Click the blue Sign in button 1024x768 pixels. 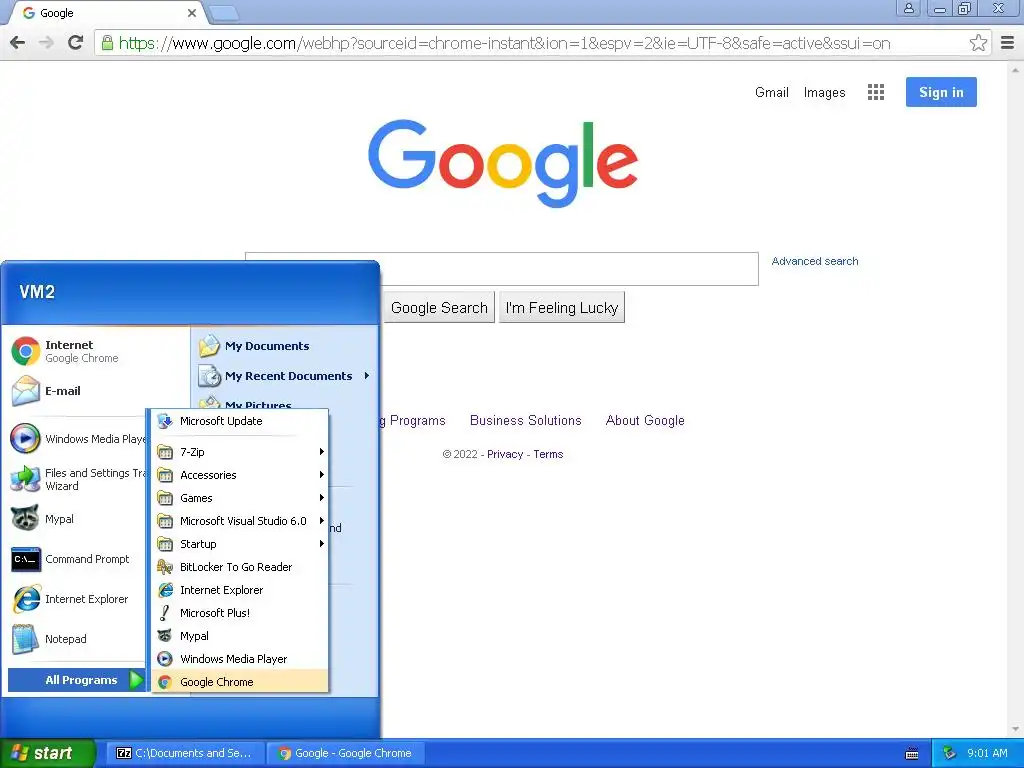coord(941,92)
